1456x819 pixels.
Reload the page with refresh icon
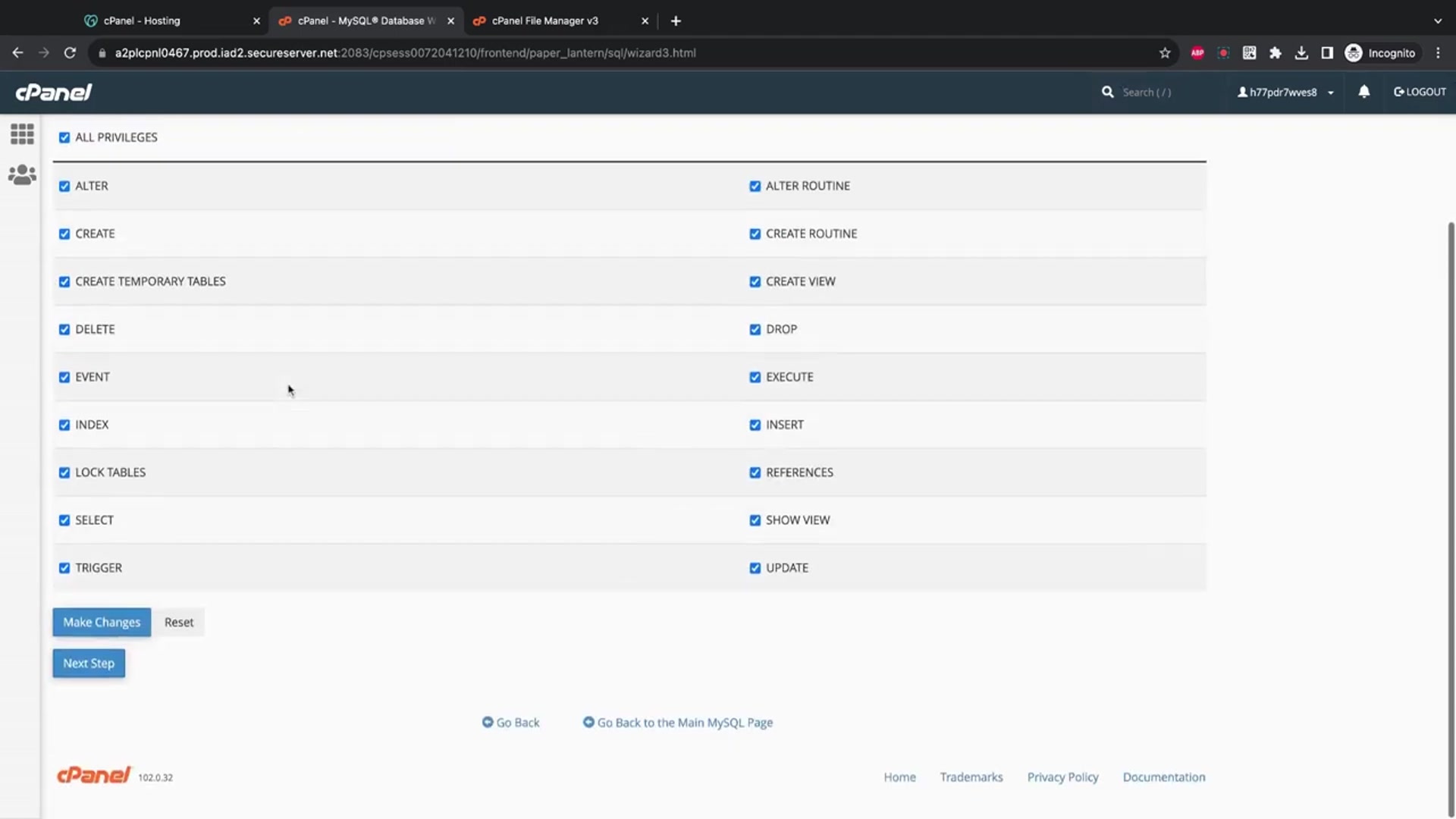point(70,53)
